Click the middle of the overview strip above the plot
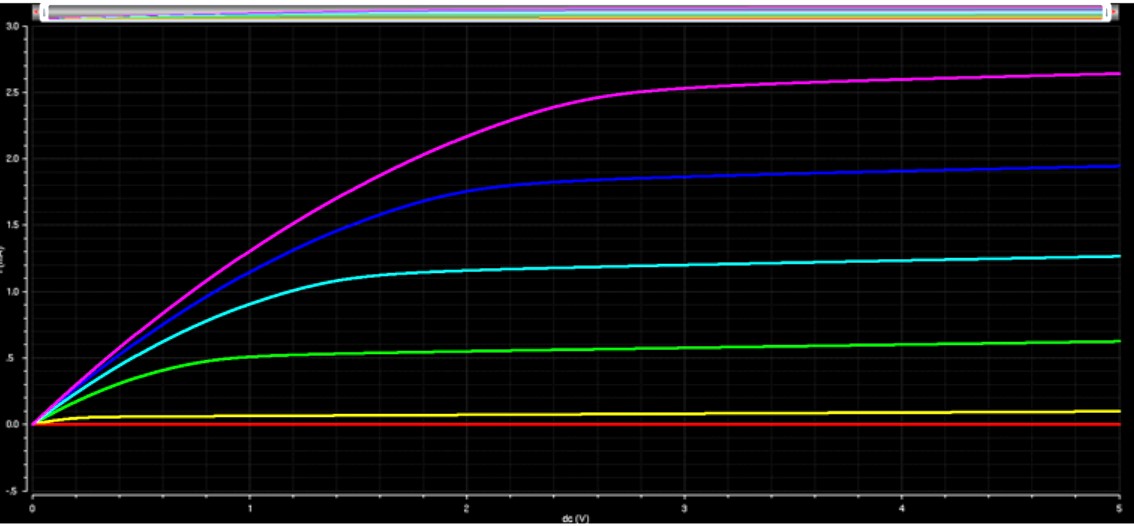The image size is (1134, 526). tap(574, 13)
